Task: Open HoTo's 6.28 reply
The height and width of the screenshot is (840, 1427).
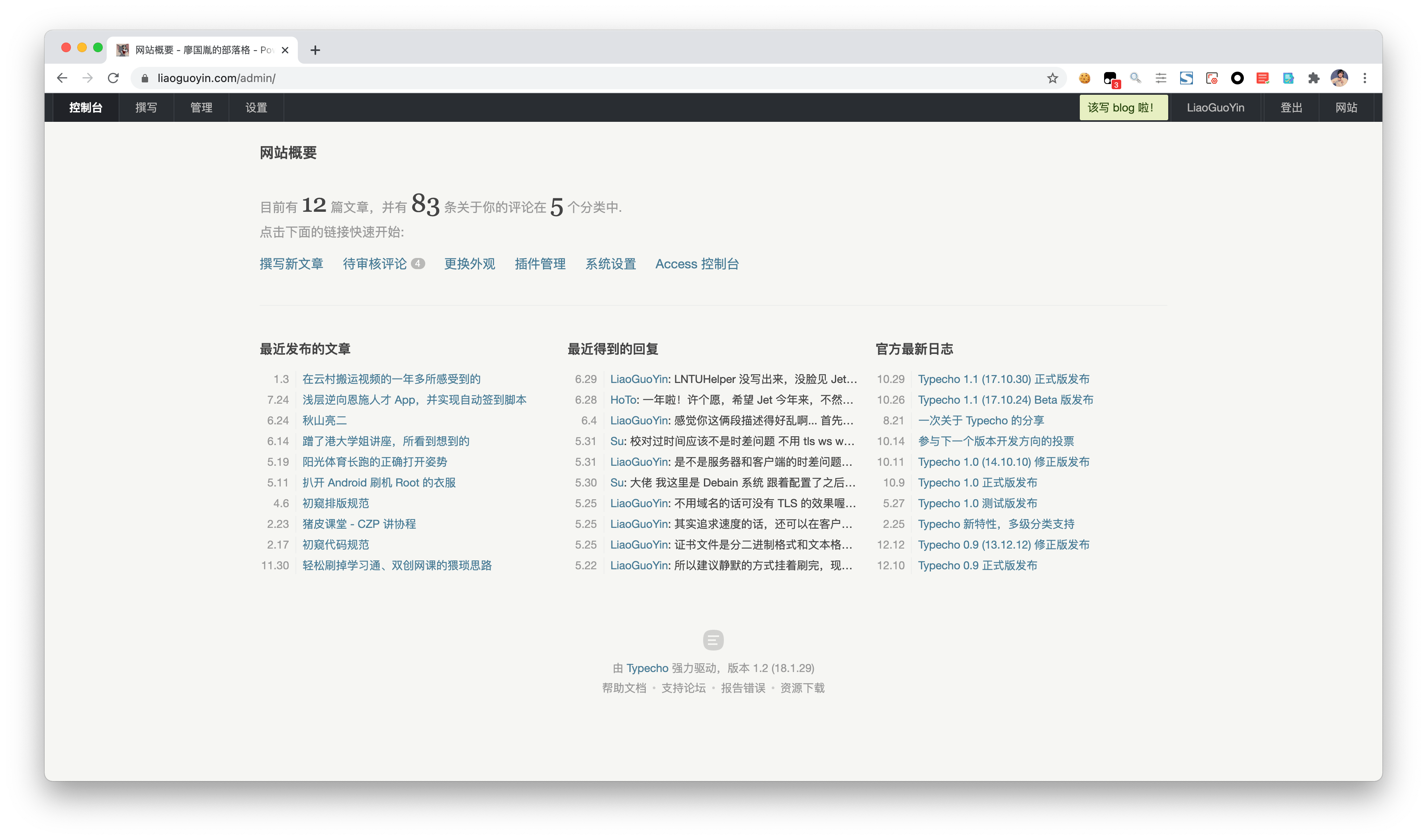Action: point(731,400)
